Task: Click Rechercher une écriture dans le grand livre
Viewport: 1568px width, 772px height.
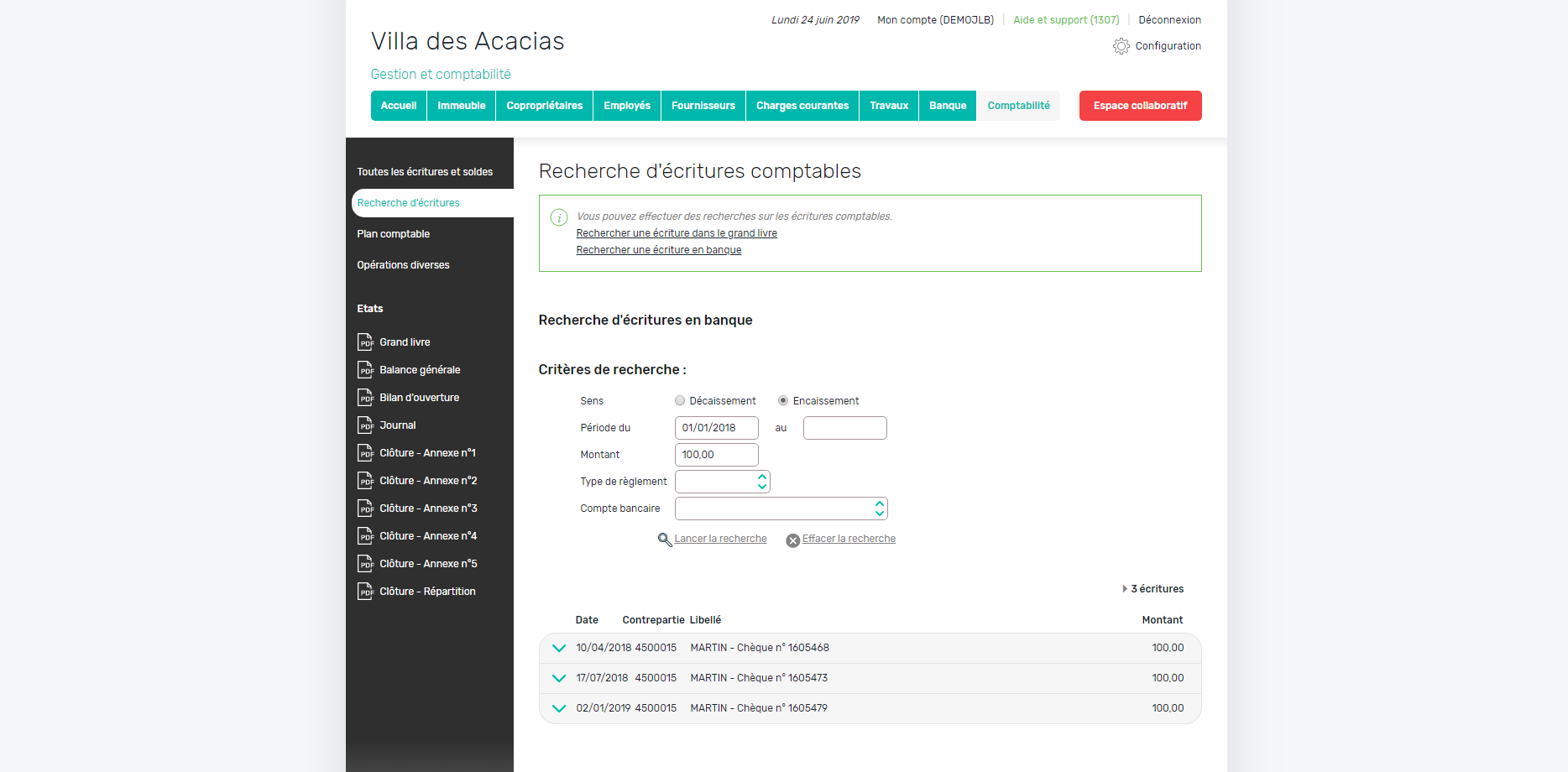Action: pyautogui.click(x=676, y=233)
